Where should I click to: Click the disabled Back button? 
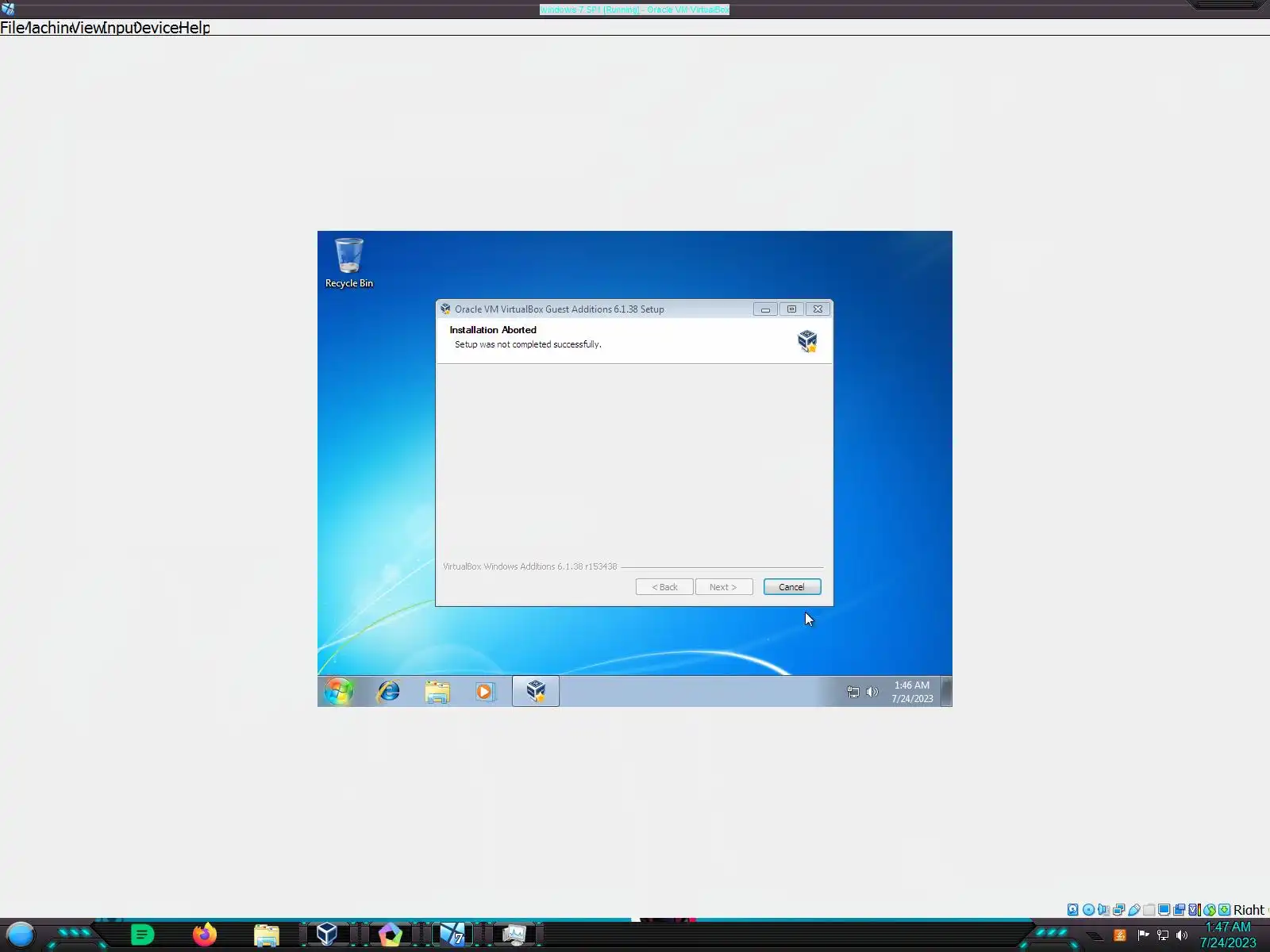click(664, 587)
